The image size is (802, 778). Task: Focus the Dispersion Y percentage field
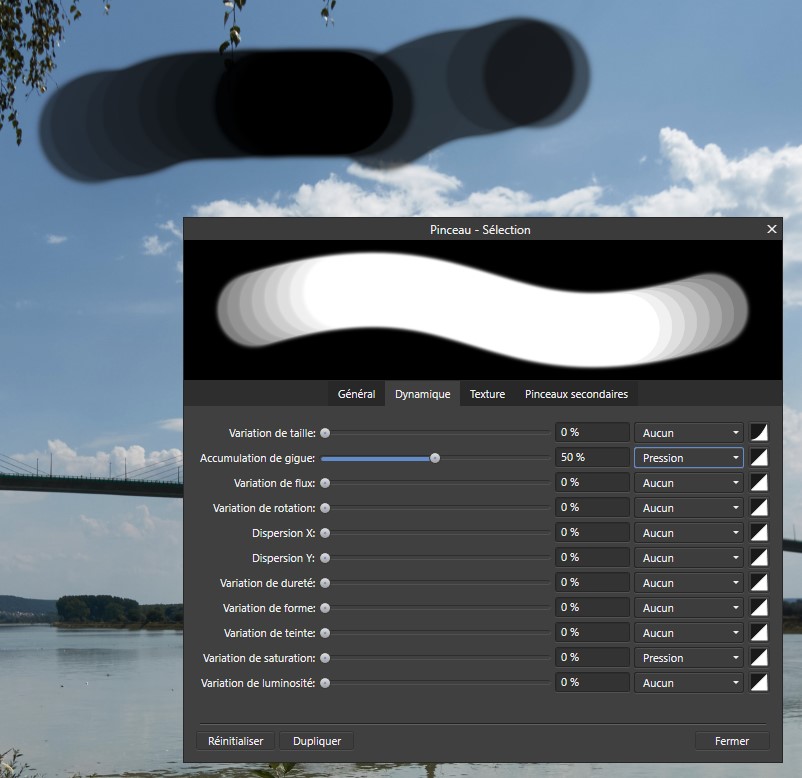point(592,558)
